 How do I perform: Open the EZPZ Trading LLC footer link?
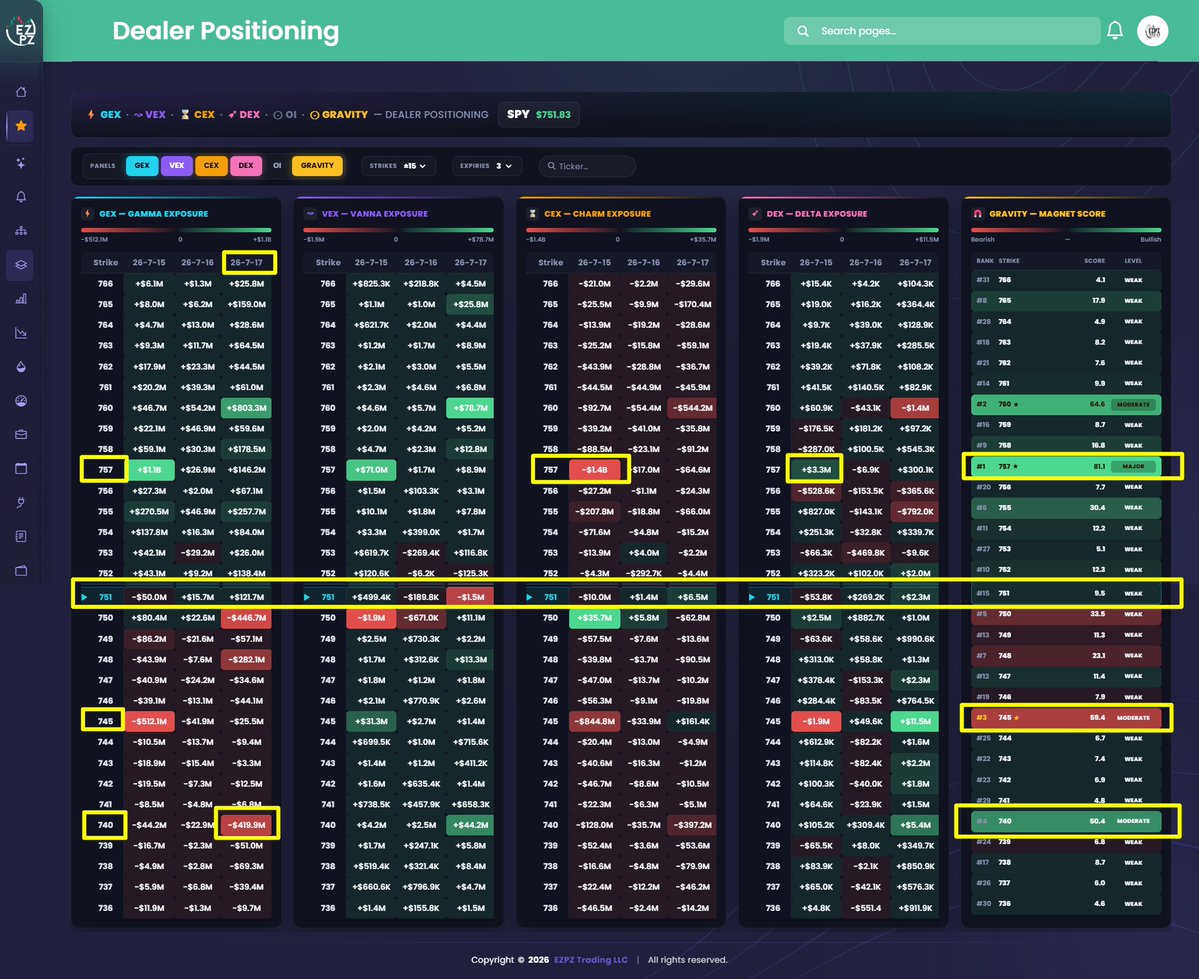point(590,960)
